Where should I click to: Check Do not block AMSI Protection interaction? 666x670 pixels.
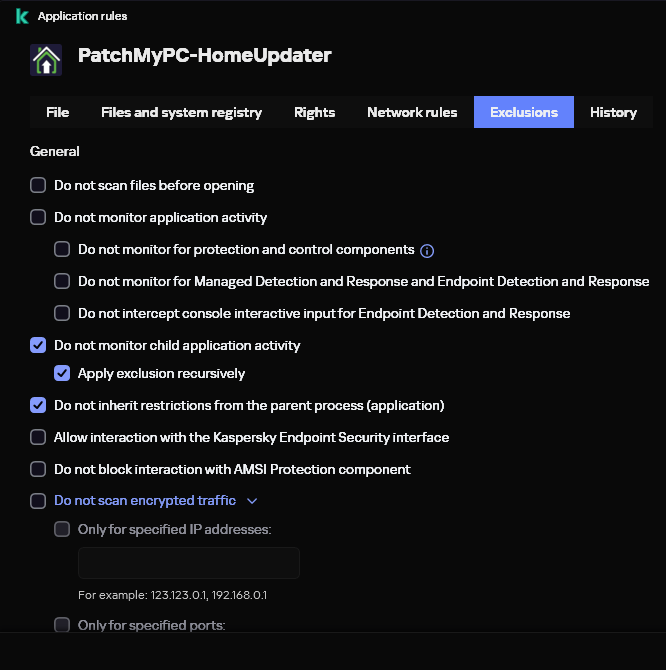tap(38, 469)
